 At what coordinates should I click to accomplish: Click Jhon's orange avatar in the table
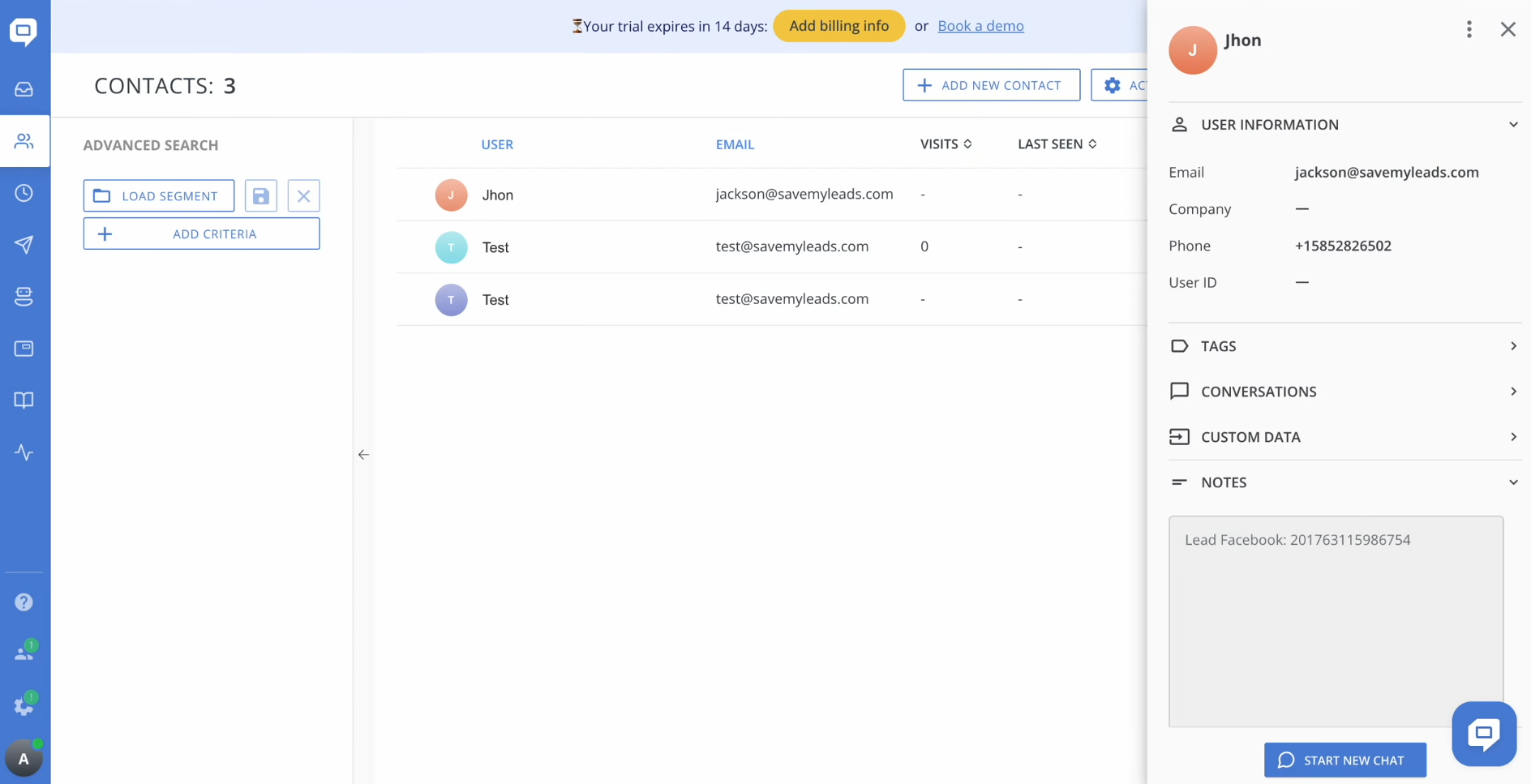click(451, 195)
